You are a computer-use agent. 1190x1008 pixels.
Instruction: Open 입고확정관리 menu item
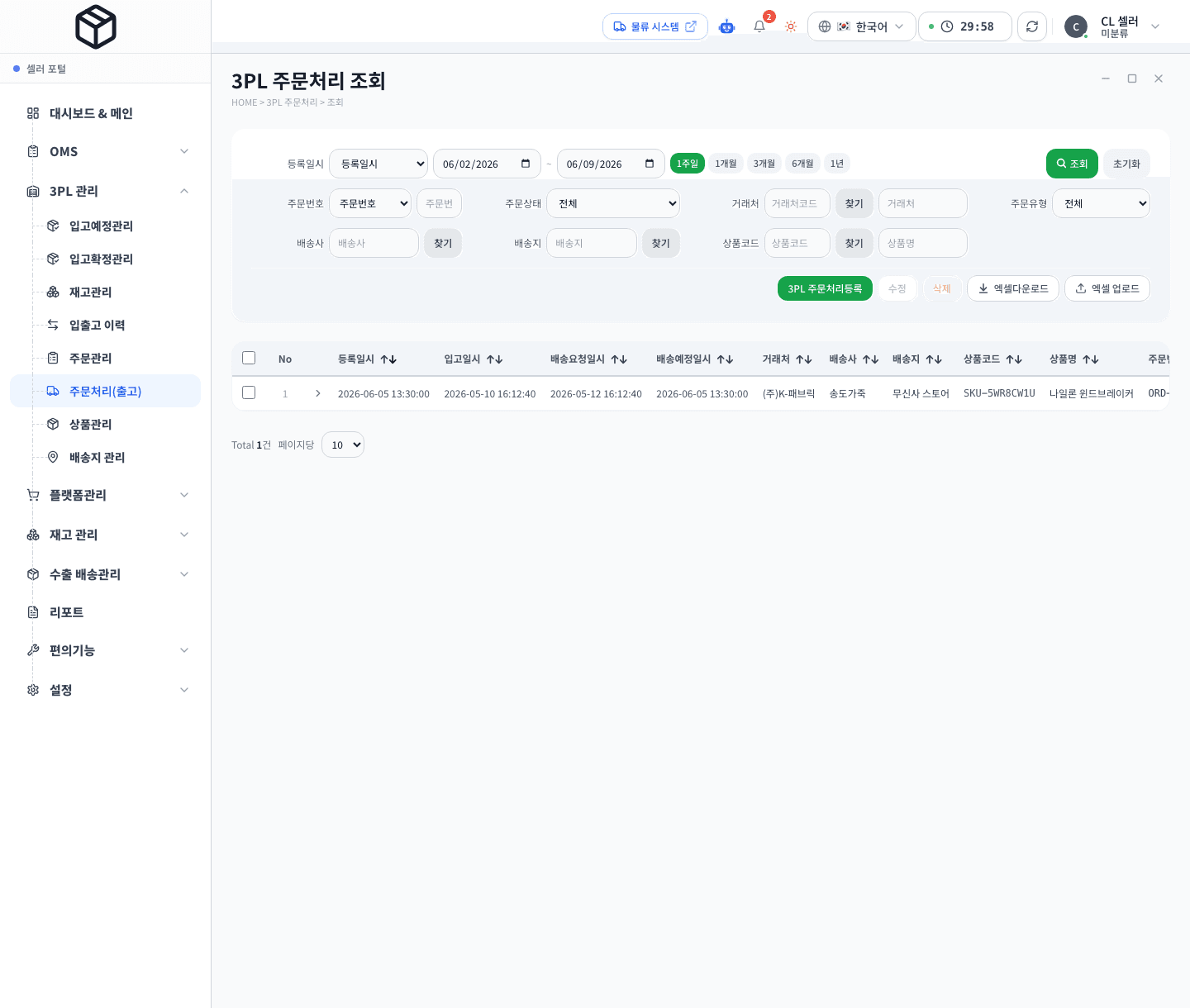coord(106,259)
